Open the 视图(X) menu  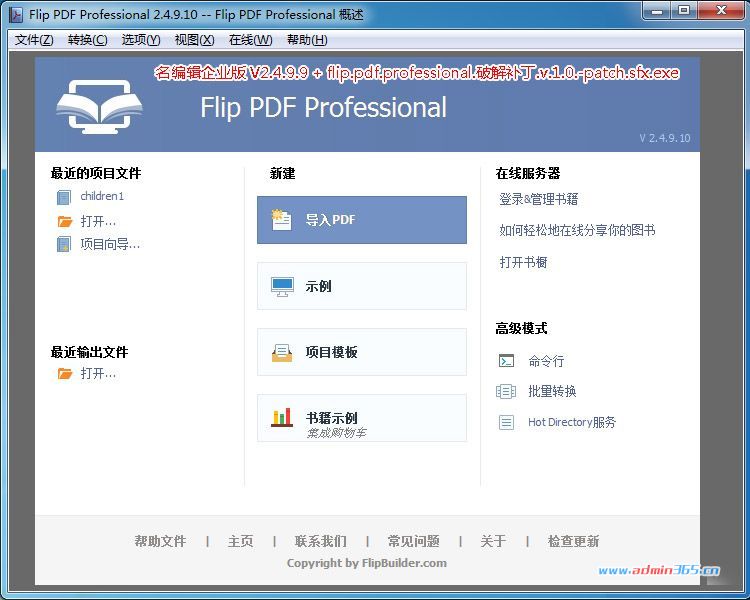194,40
